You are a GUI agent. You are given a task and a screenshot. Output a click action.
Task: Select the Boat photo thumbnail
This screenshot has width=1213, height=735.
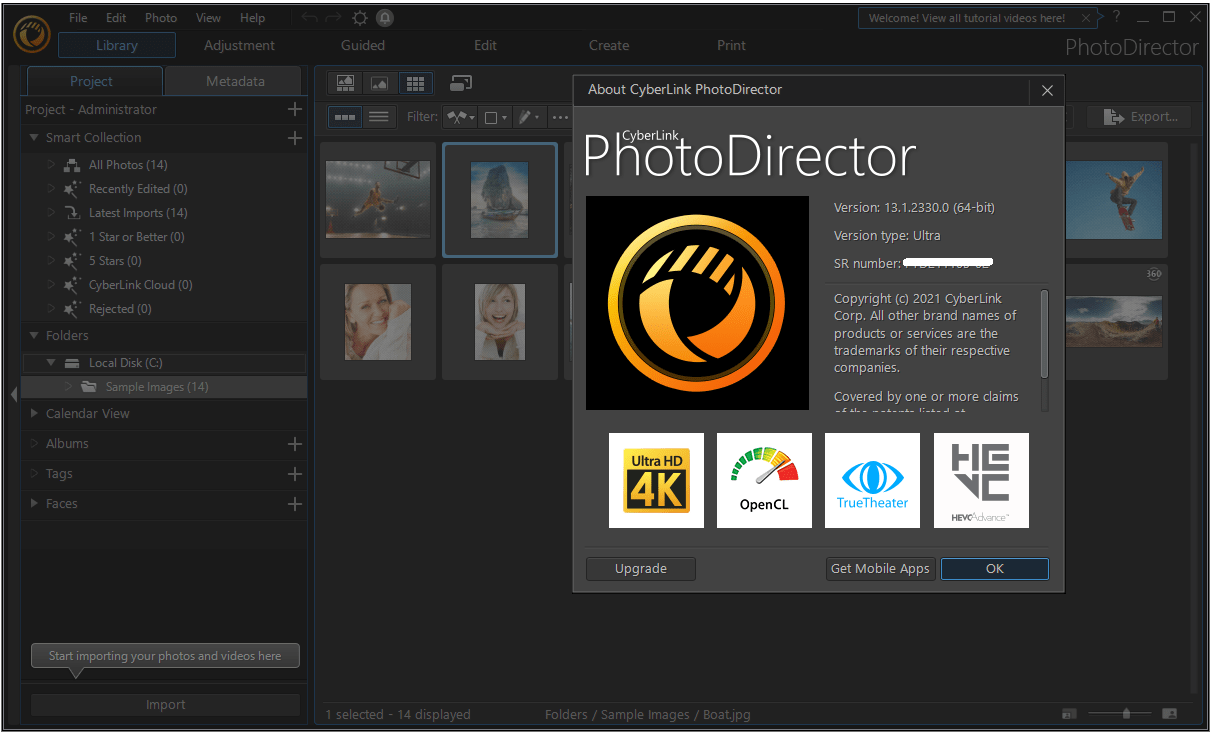click(x=500, y=199)
